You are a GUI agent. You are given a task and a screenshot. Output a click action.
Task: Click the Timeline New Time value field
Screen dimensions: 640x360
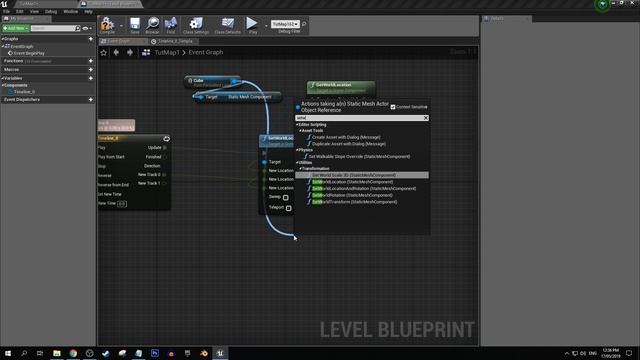click(122, 204)
